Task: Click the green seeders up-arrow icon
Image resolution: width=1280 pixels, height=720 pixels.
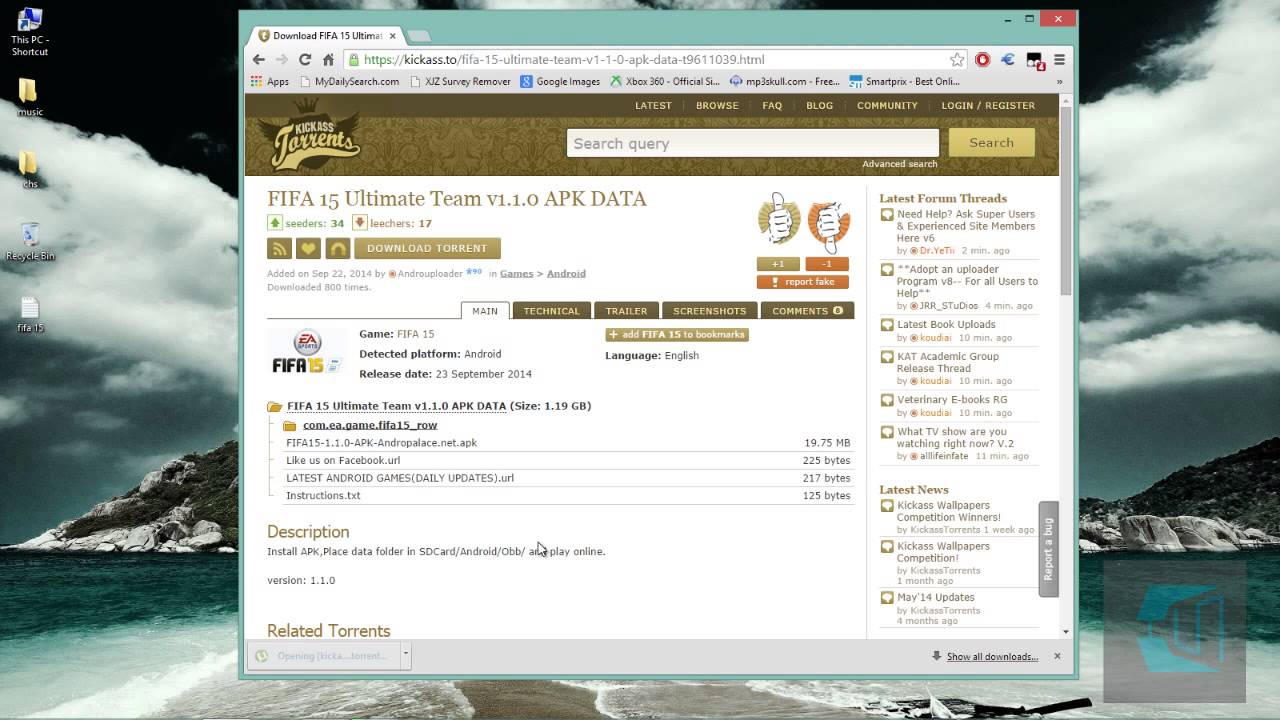Action: coord(275,223)
